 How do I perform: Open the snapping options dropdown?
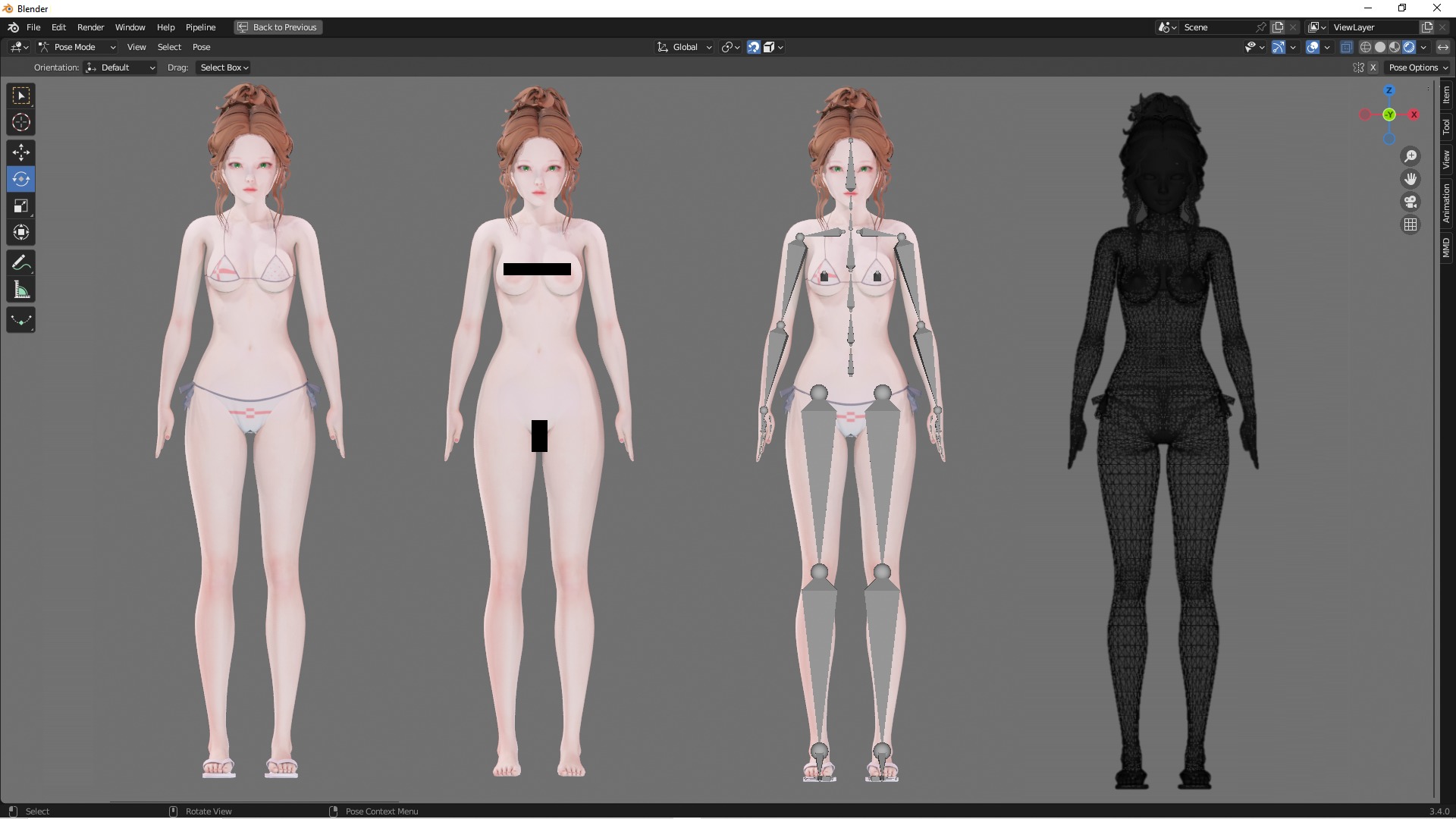[x=775, y=47]
